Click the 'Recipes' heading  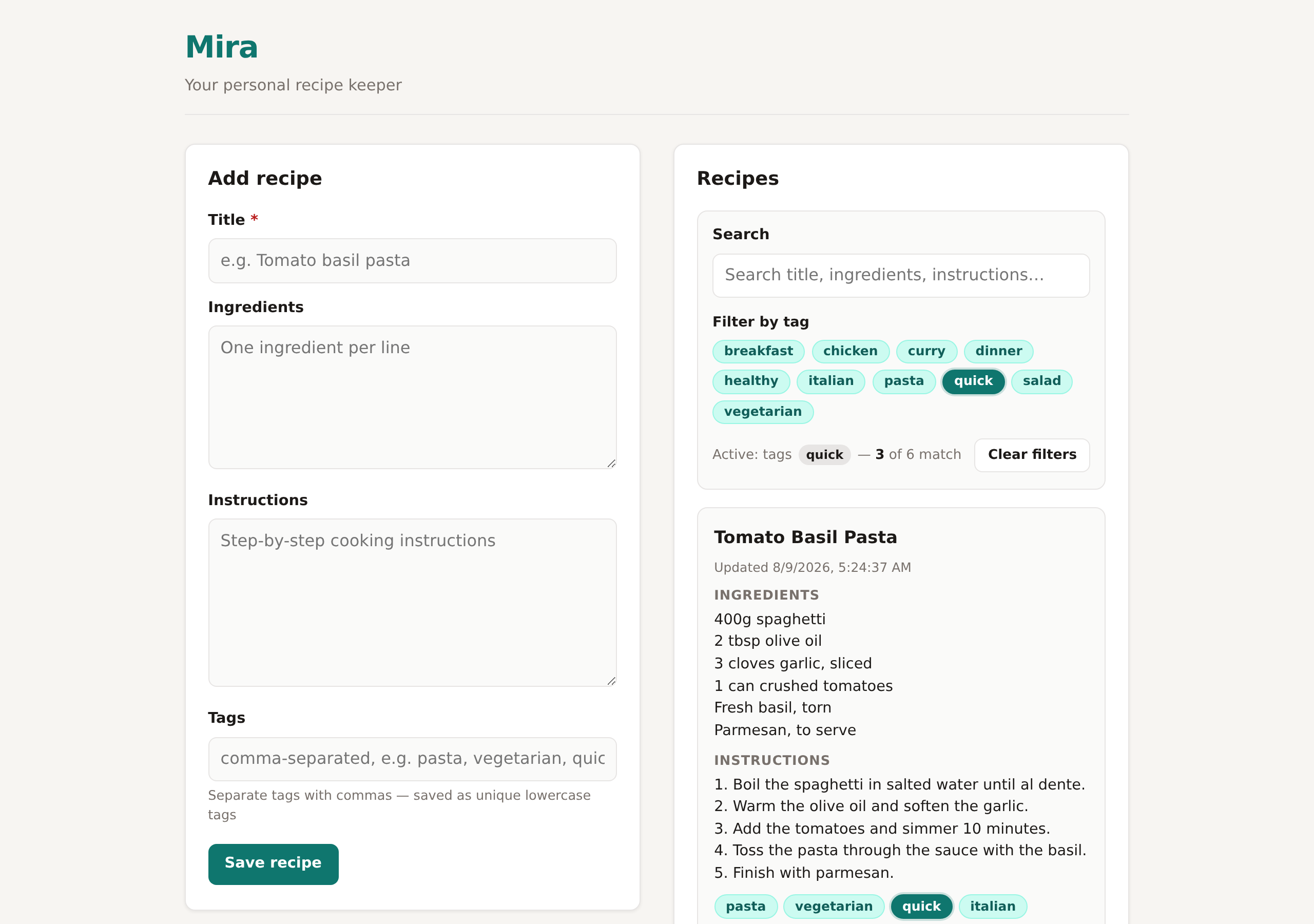coord(737,179)
